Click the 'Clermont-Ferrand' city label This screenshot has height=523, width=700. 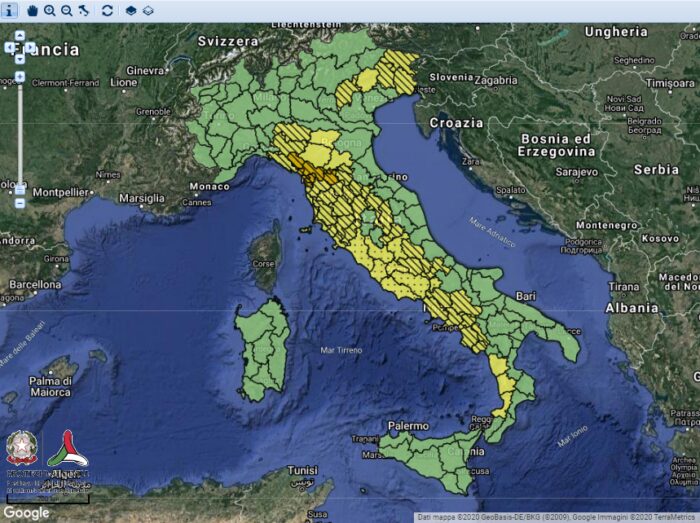click(66, 83)
